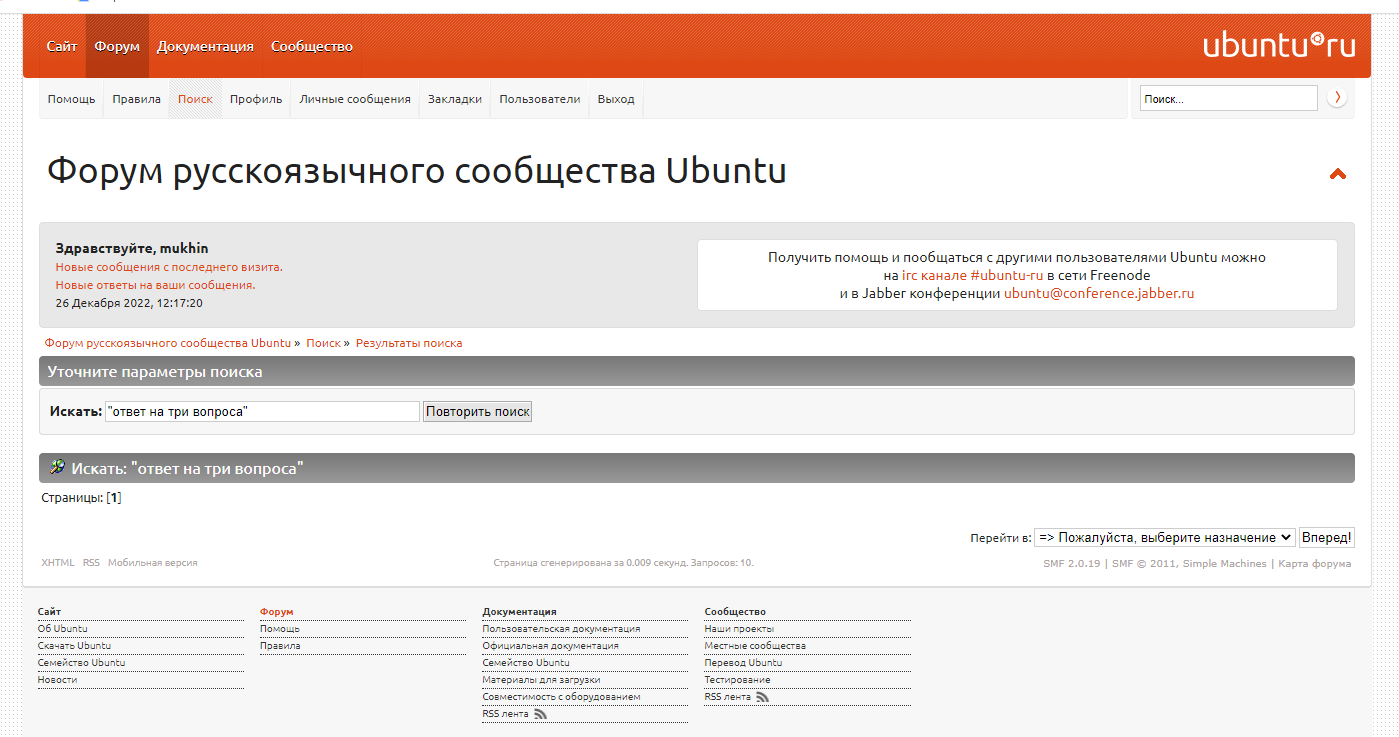Open the Форум top menu item
Screen dimensions: 1399x737
tap(117, 46)
